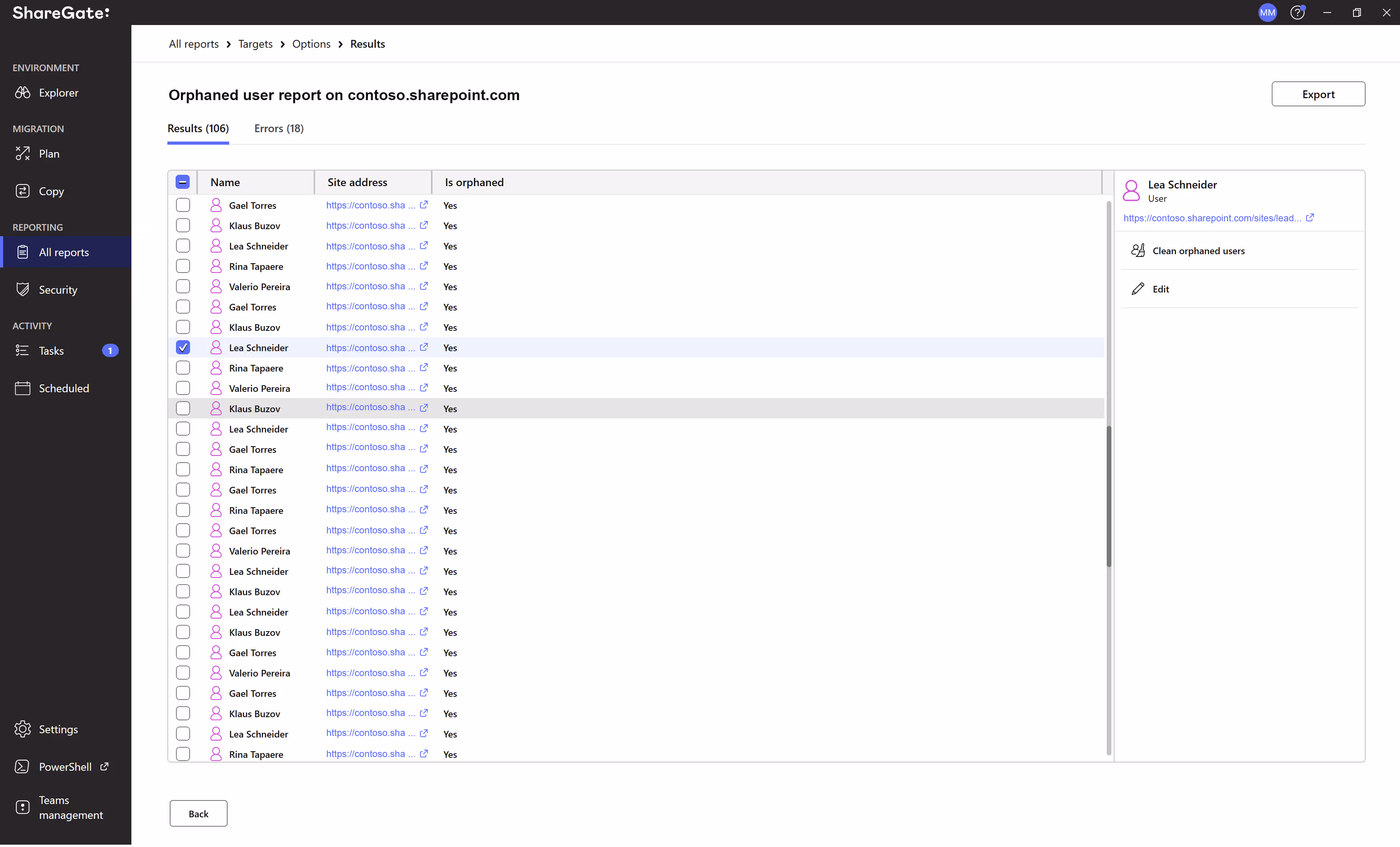This screenshot has height=847, width=1400.
Task: Check the first Gael Torres row
Action: (183, 205)
